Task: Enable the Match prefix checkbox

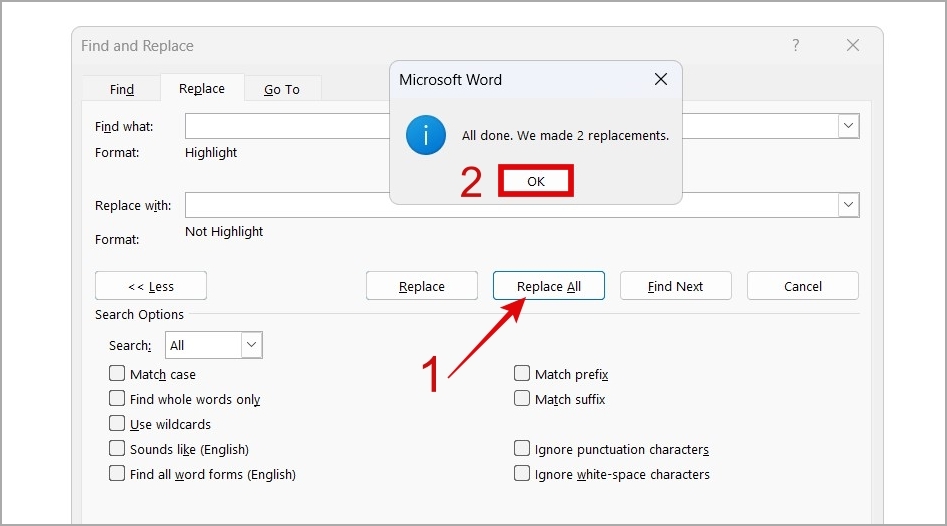Action: coord(522,373)
